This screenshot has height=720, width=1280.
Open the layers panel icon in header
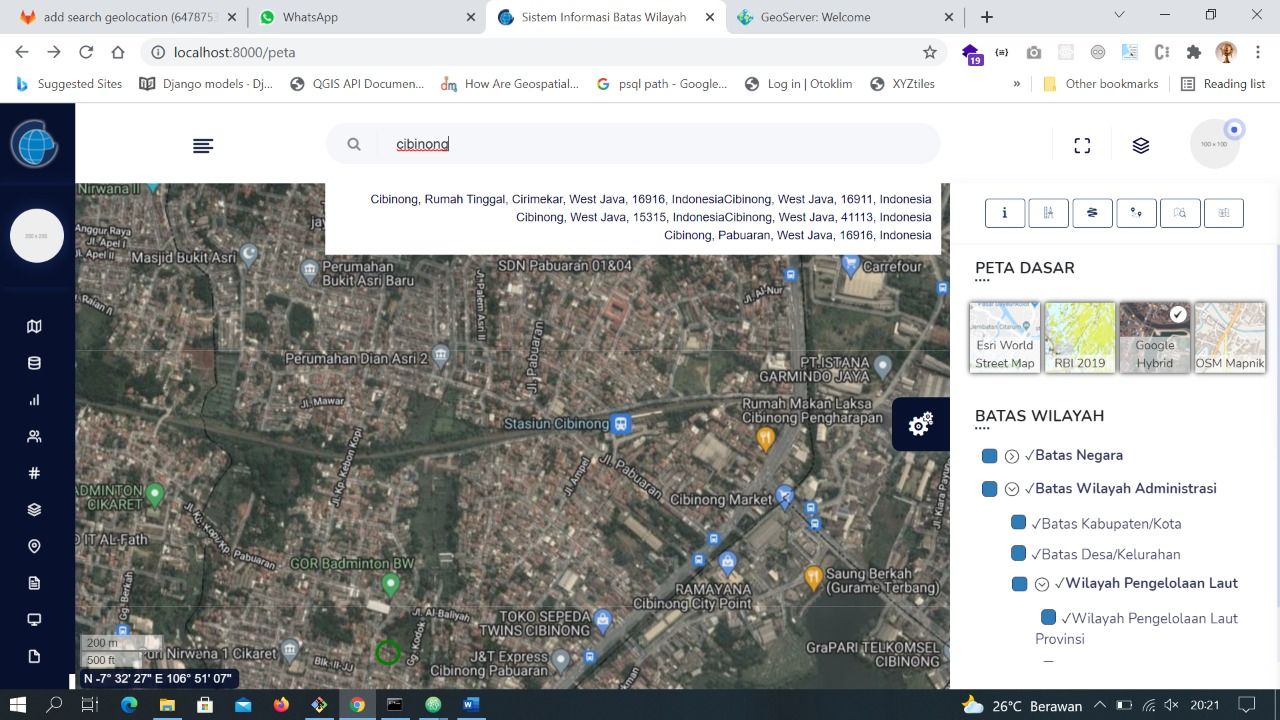[x=1141, y=146]
